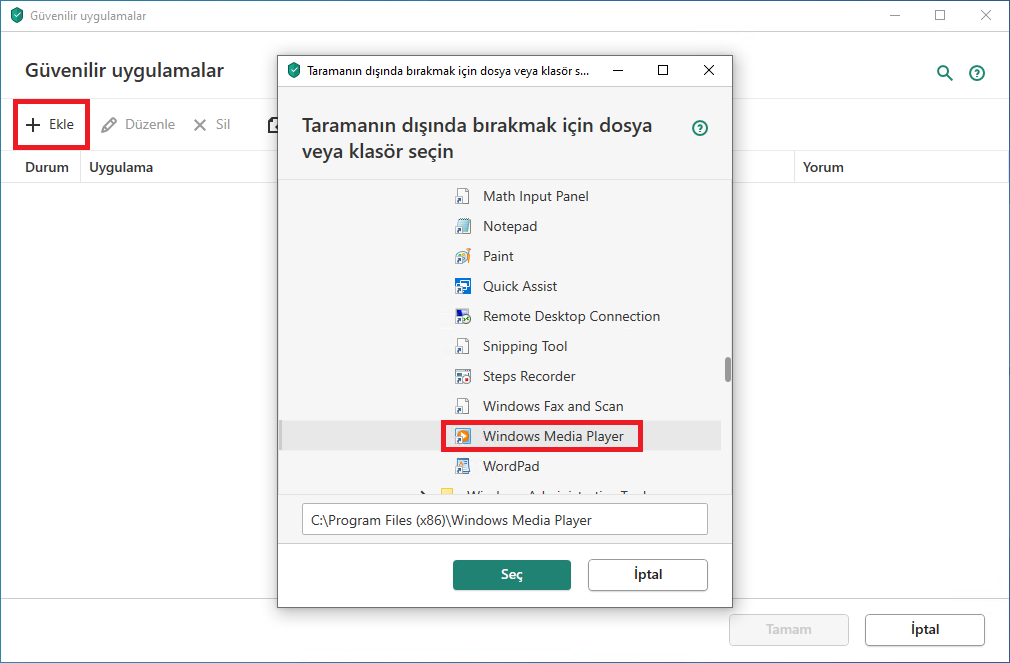Click the disabled Tamam button

pos(788,629)
